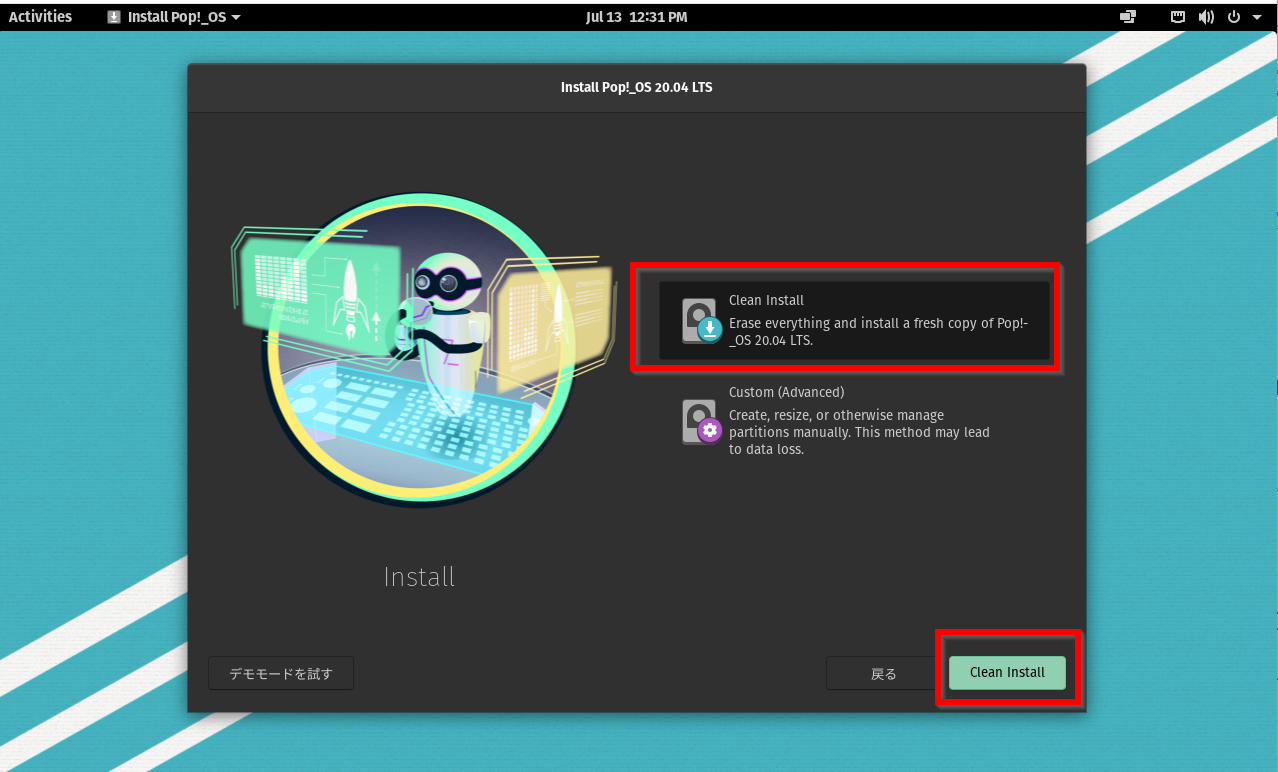The height and width of the screenshot is (772, 1278).
Task: Select the Clean Install option
Action: click(854, 320)
